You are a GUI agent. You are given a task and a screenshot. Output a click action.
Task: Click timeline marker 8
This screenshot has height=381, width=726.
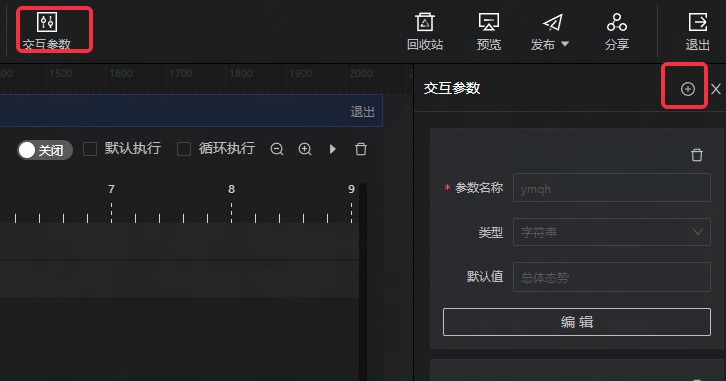pyautogui.click(x=232, y=189)
